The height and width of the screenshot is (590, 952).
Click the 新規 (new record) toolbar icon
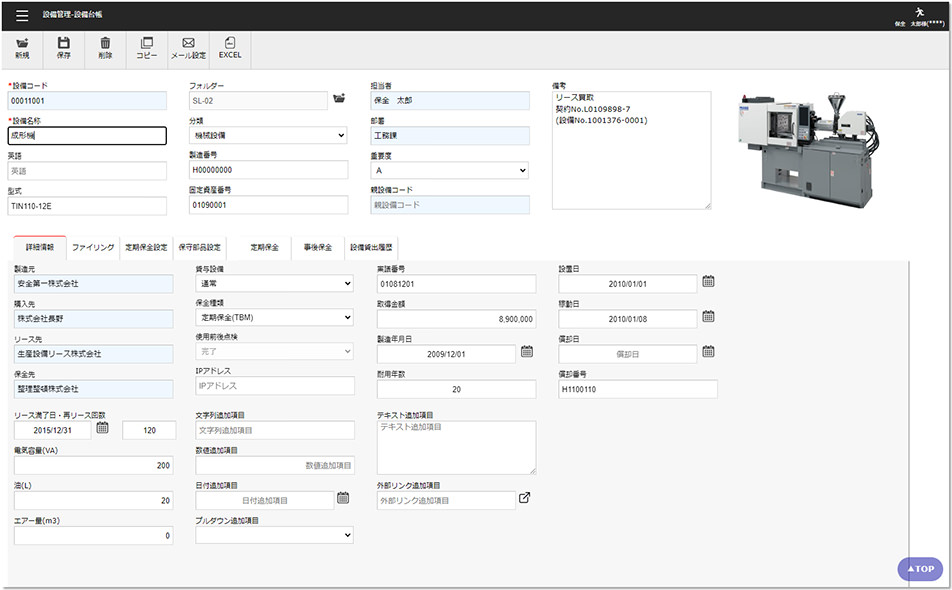tap(22, 48)
